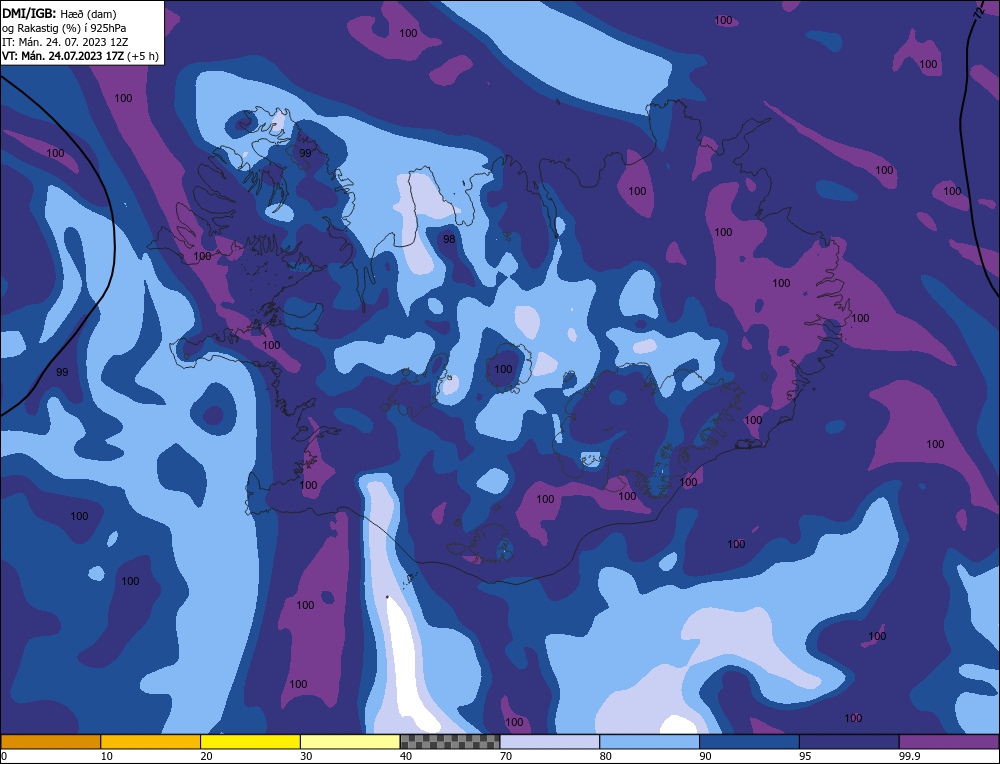The image size is (1000, 764).
Task: Click the "DMI/IGB: Hæð (dam)" title line
Action: [x=59, y=13]
